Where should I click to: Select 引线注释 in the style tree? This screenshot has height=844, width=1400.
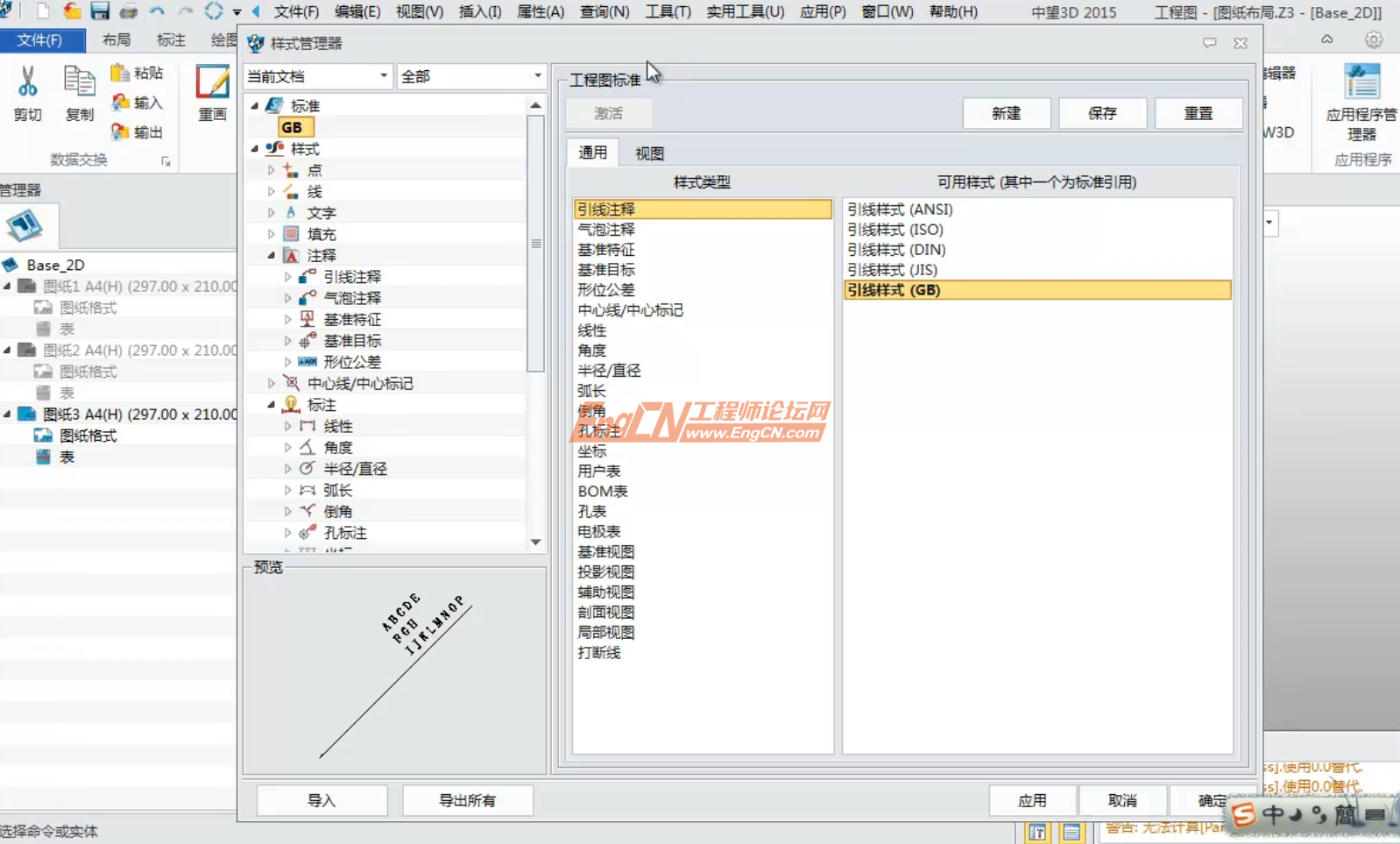(352, 277)
